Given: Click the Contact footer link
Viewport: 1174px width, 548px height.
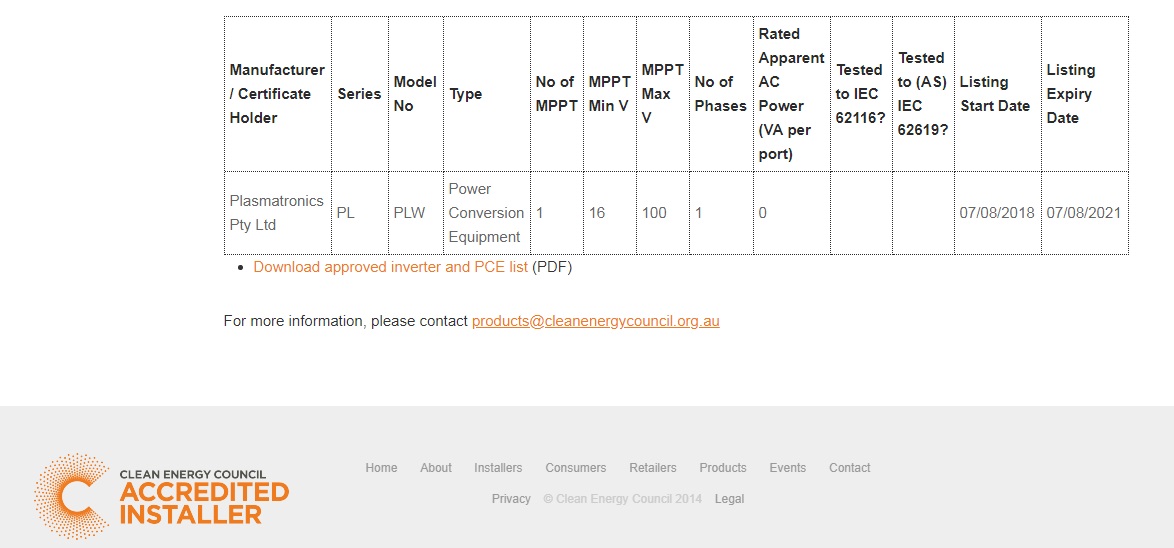Looking at the screenshot, I should point(850,468).
